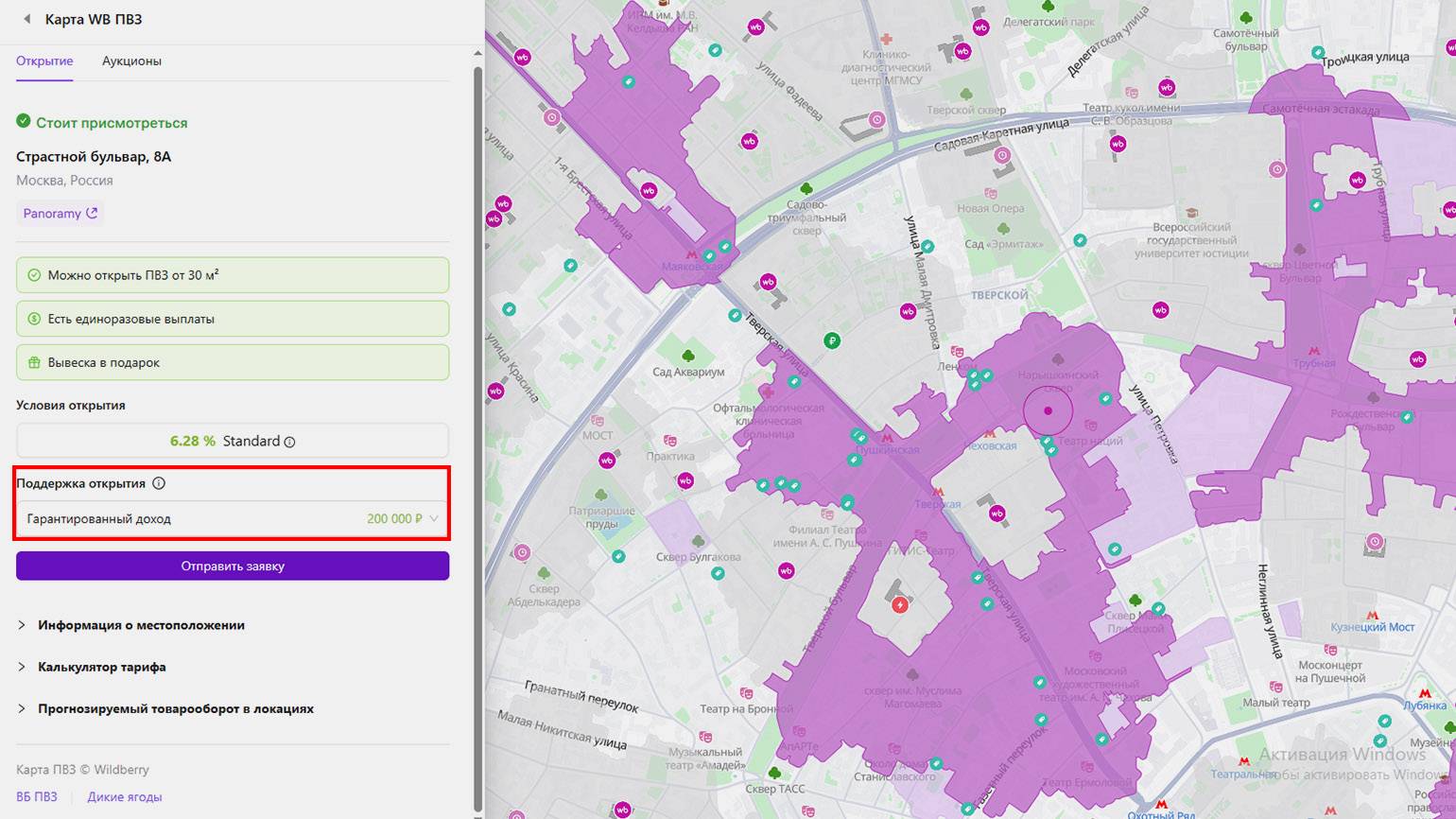1456x819 pixels.
Task: Click the Садово-триумфальный сквер tree icon
Action: click(806, 189)
